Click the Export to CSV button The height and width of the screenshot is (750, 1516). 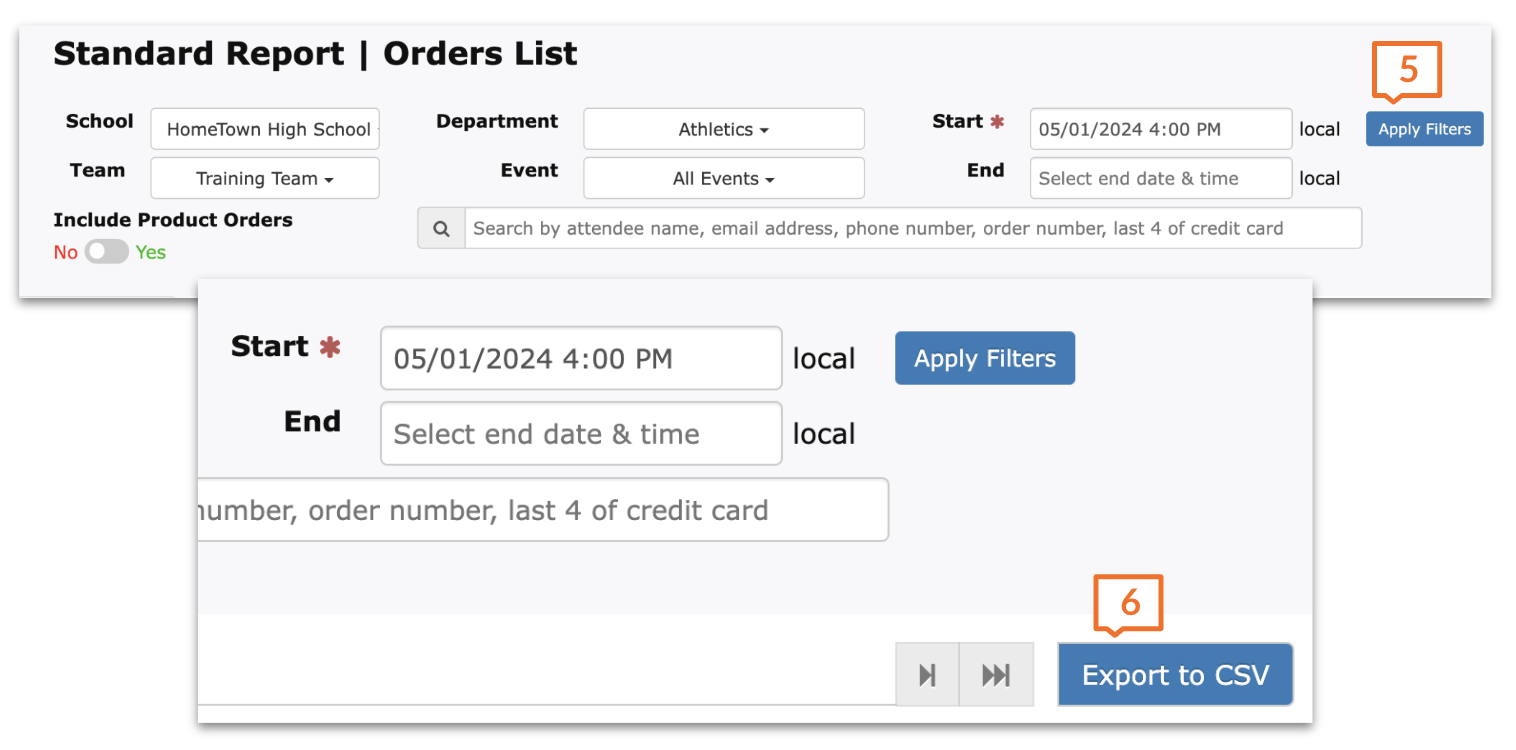coord(1175,675)
